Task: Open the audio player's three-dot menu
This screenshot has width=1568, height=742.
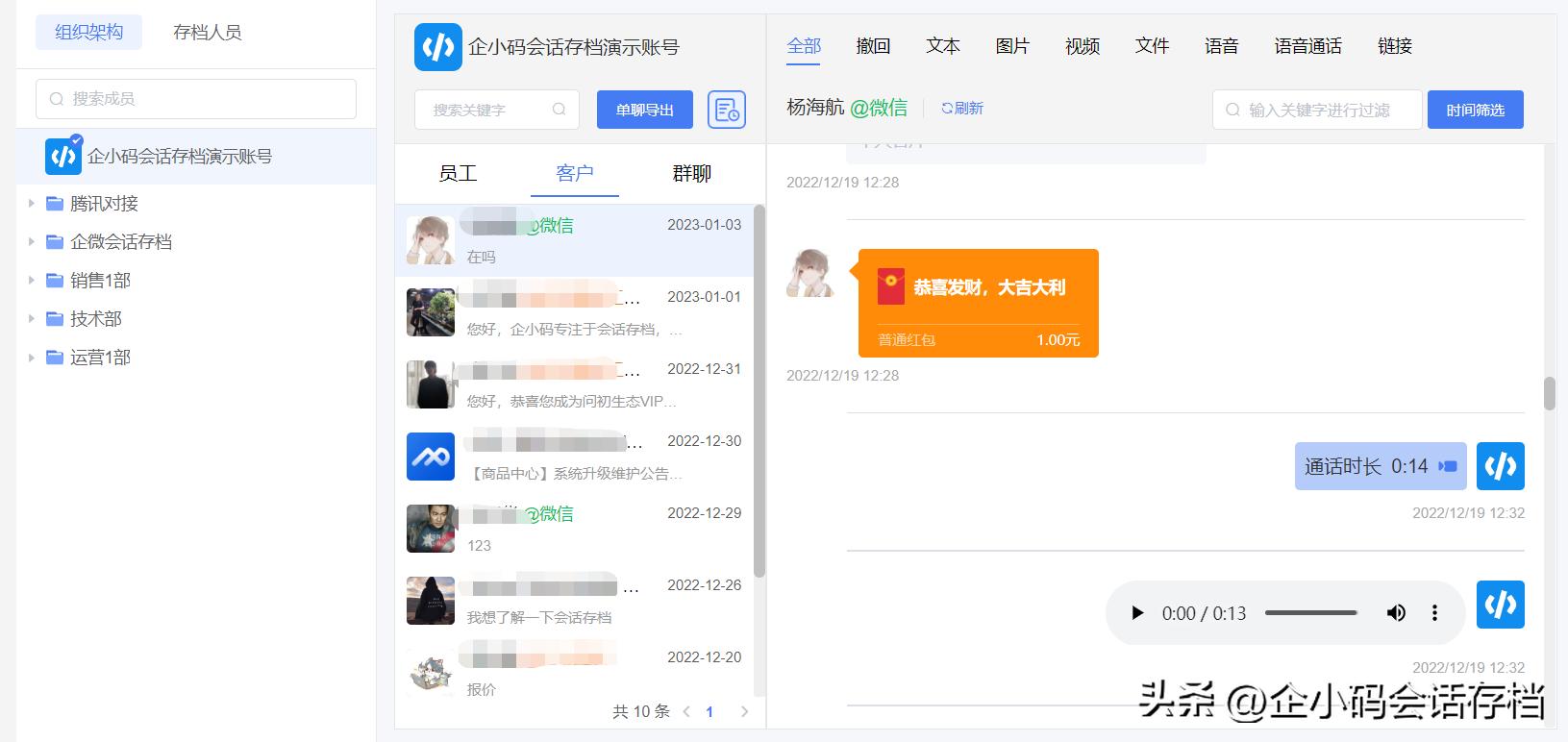Action: [1434, 613]
